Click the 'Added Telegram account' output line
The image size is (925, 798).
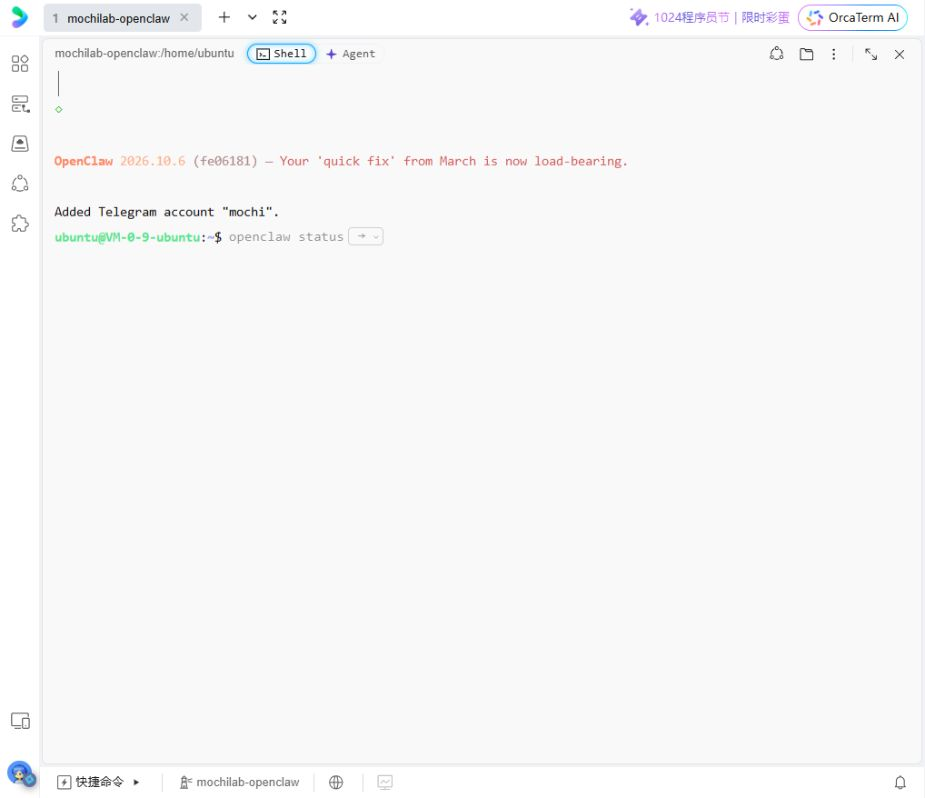click(x=166, y=212)
